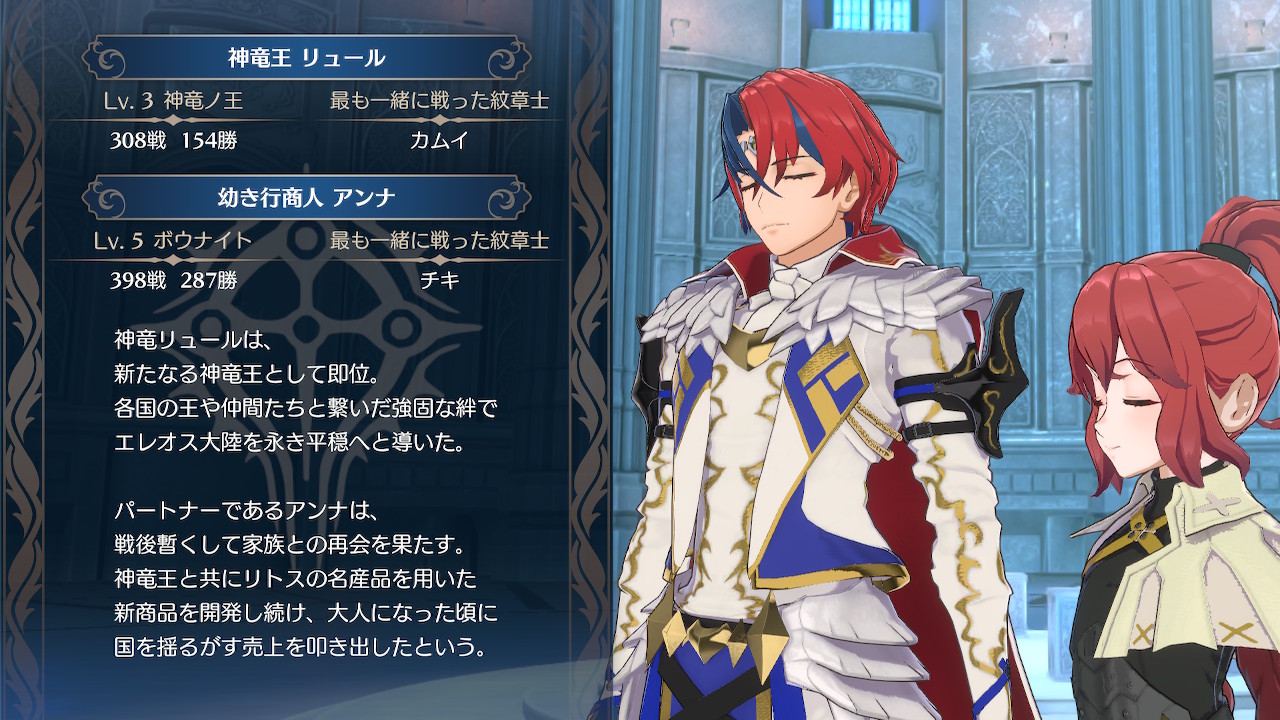This screenshot has height=720, width=1280.
Task: Click the 幼き行商人 アンナ name banner
Action: tap(306, 198)
